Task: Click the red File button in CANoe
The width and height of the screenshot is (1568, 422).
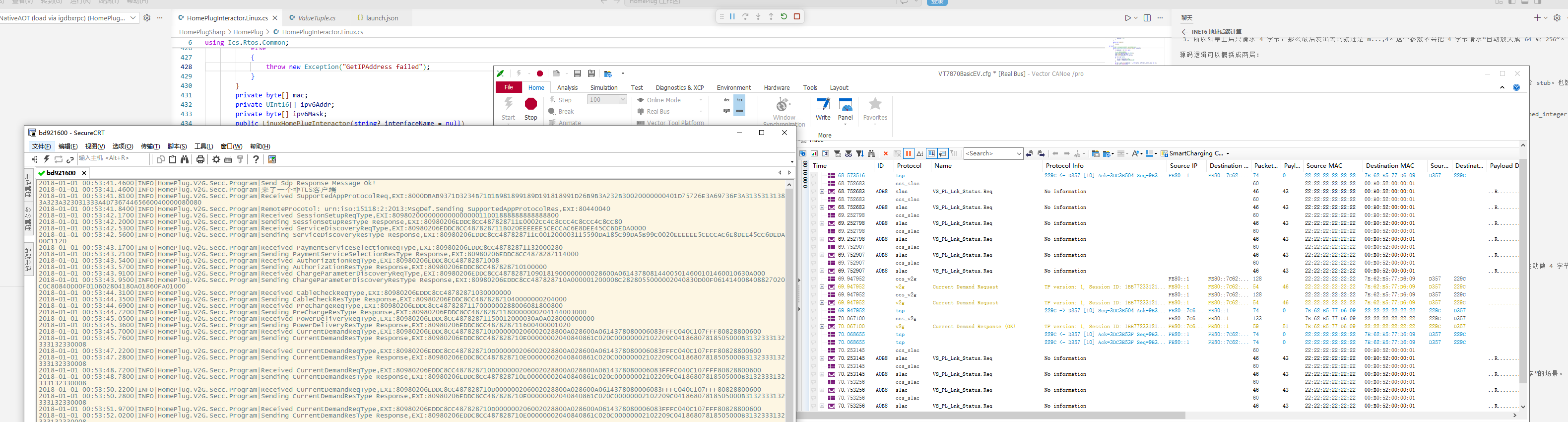Action: coord(508,87)
